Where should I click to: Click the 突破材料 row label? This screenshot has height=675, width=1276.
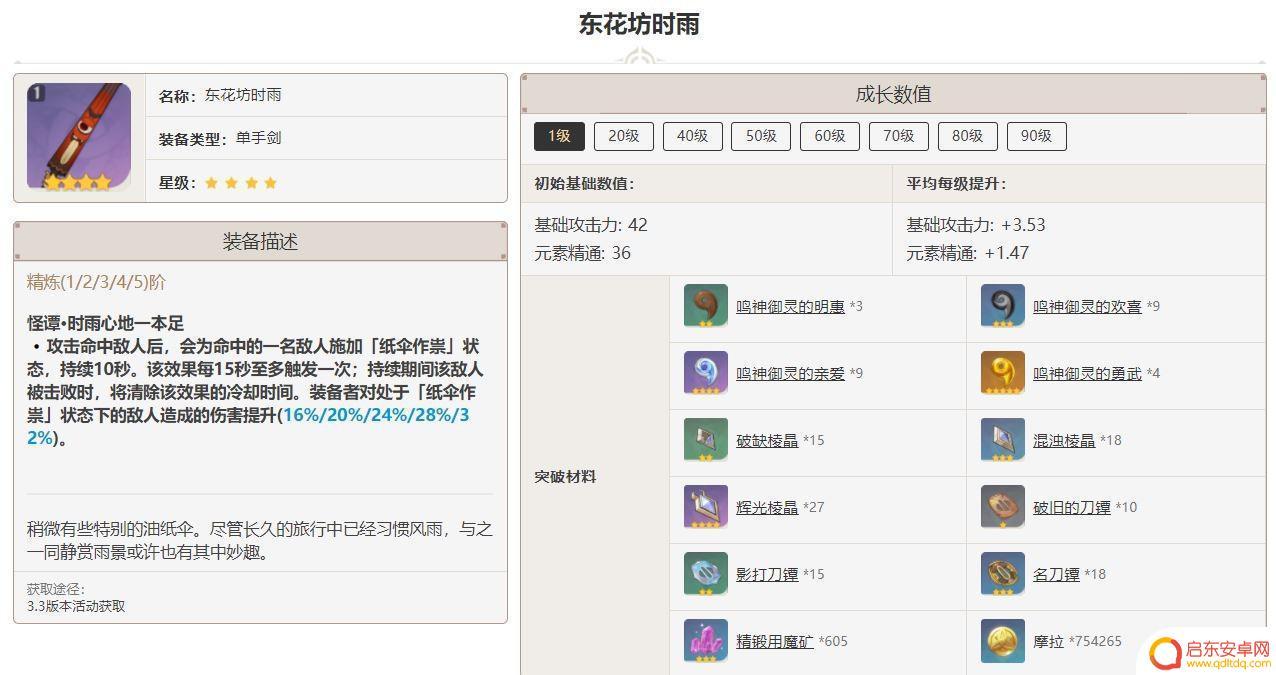(565, 476)
